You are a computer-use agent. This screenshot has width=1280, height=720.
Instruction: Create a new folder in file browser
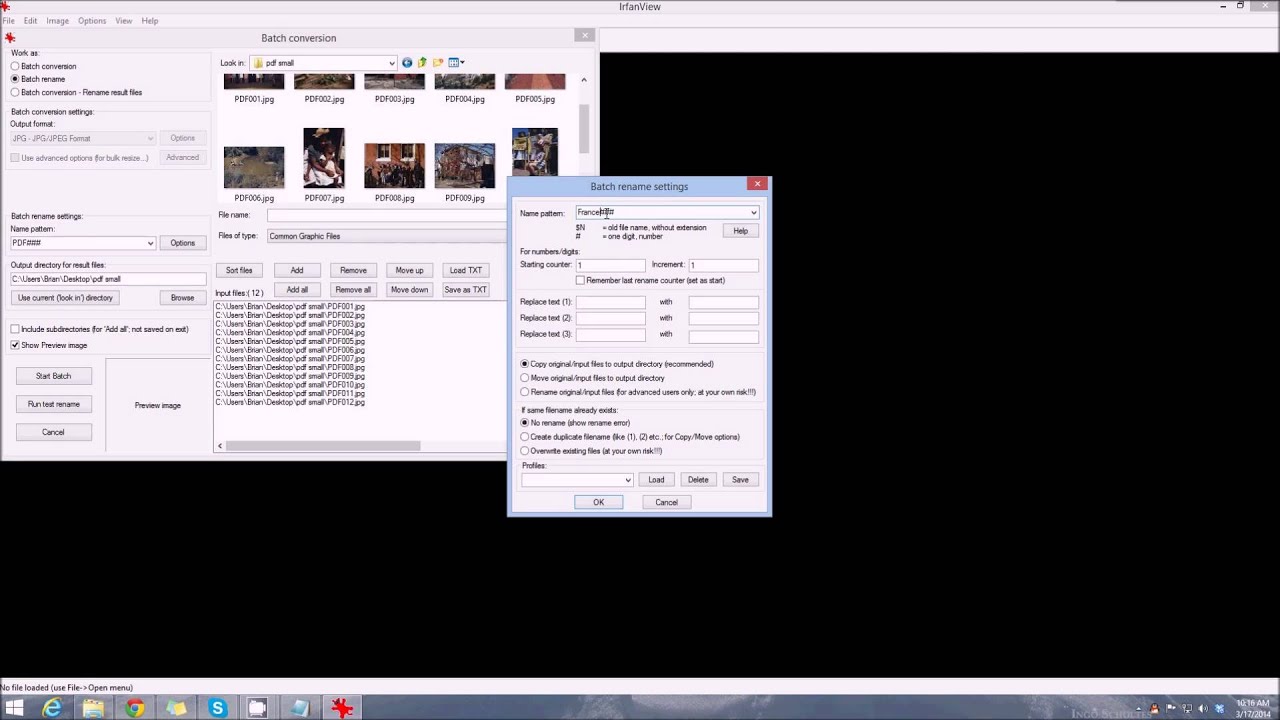[x=438, y=63]
